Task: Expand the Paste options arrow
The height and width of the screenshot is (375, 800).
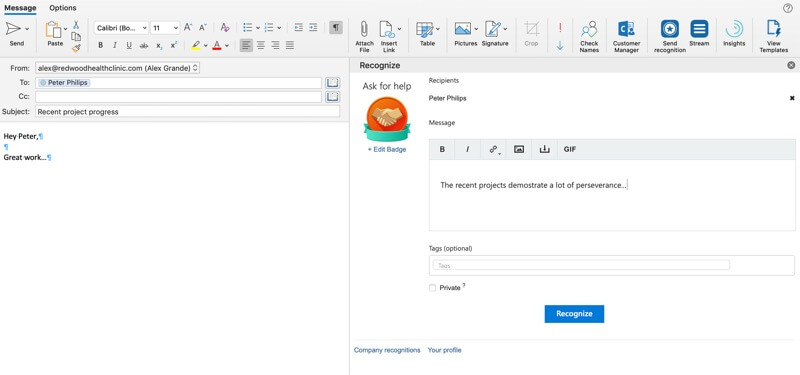Action: (65, 29)
